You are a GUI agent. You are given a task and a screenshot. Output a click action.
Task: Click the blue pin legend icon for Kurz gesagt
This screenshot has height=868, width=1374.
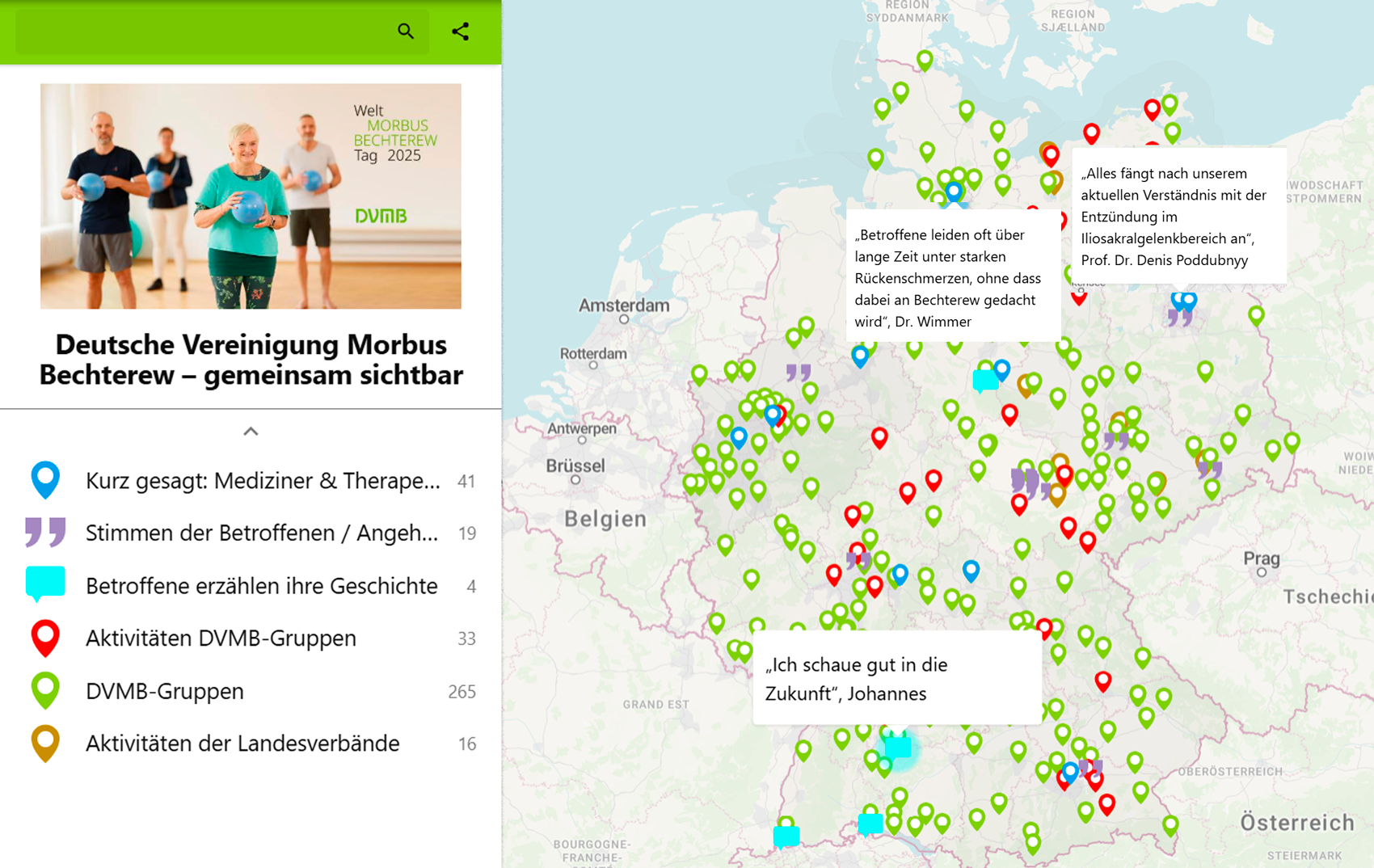pos(45,480)
